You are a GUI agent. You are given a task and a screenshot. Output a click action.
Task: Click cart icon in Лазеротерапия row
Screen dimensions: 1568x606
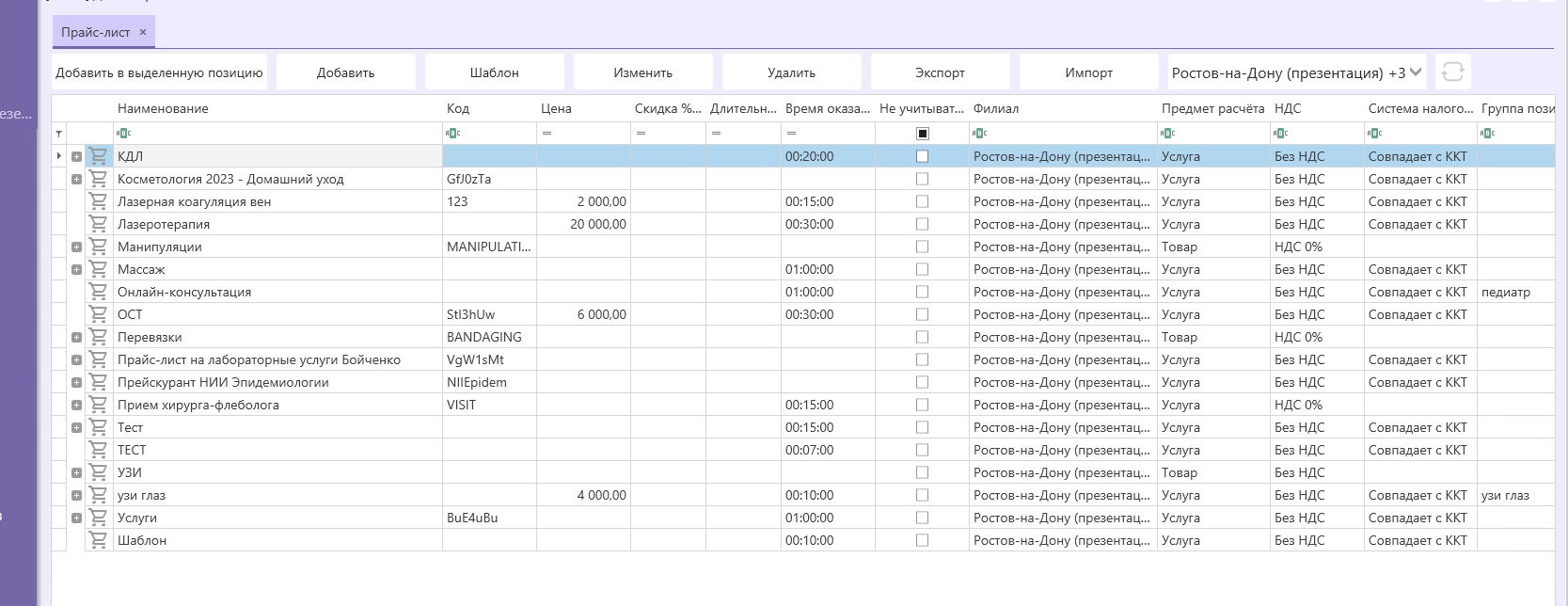pos(98,224)
